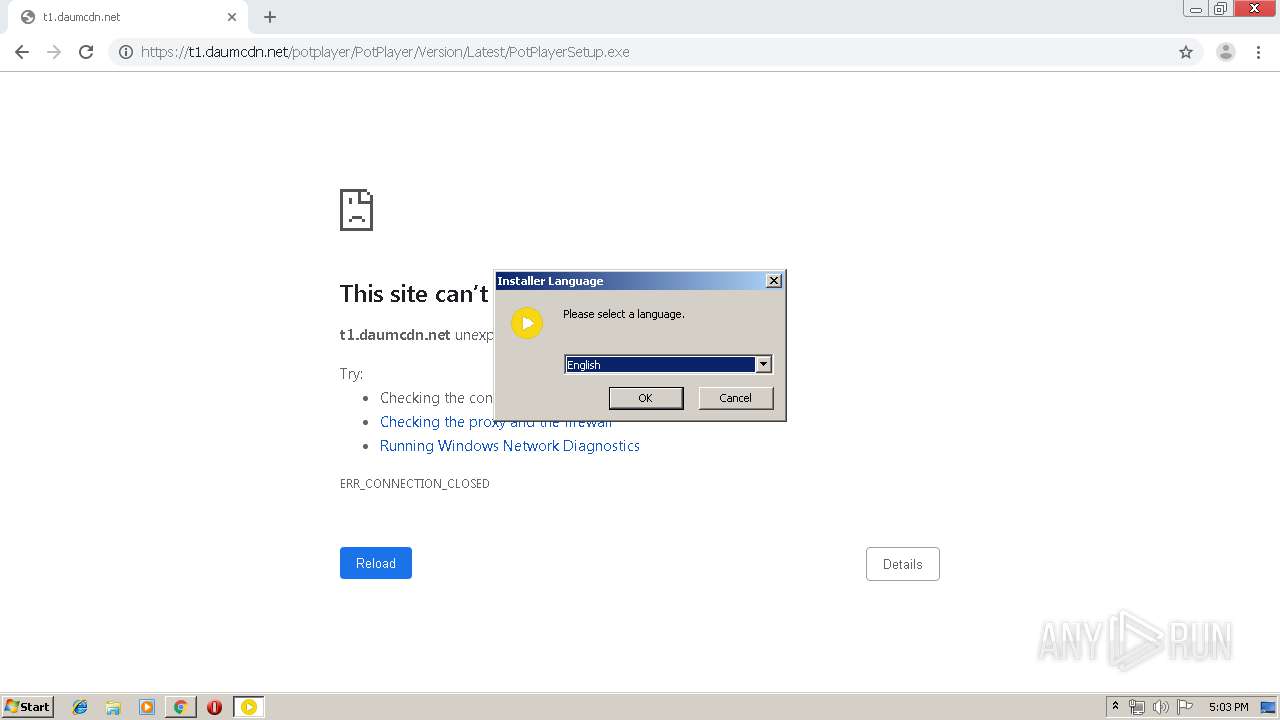Open network tray icon

pos(1137,707)
